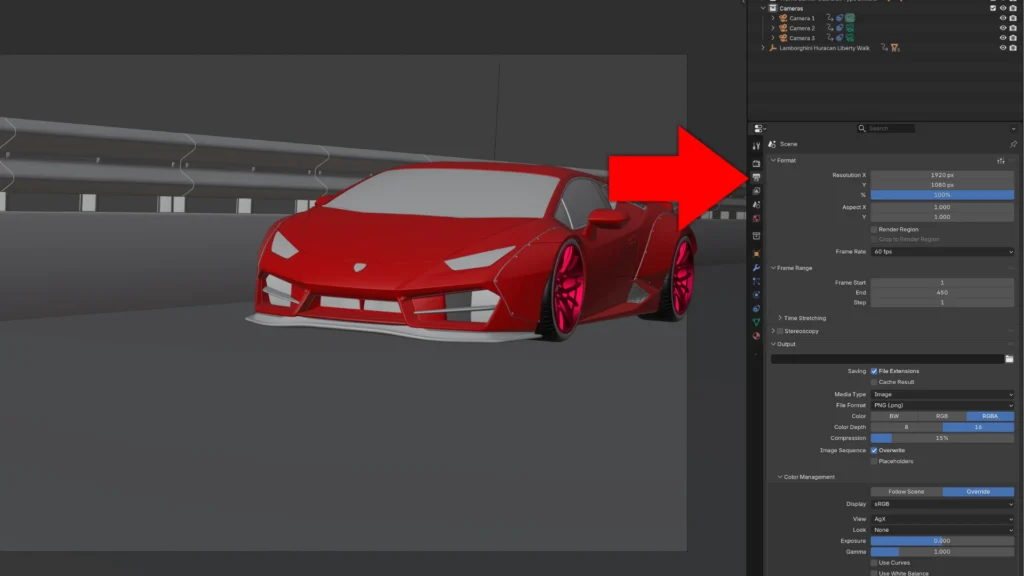Open the Render properties tab icon
Viewport: 1024px width, 576px height.
756,163
